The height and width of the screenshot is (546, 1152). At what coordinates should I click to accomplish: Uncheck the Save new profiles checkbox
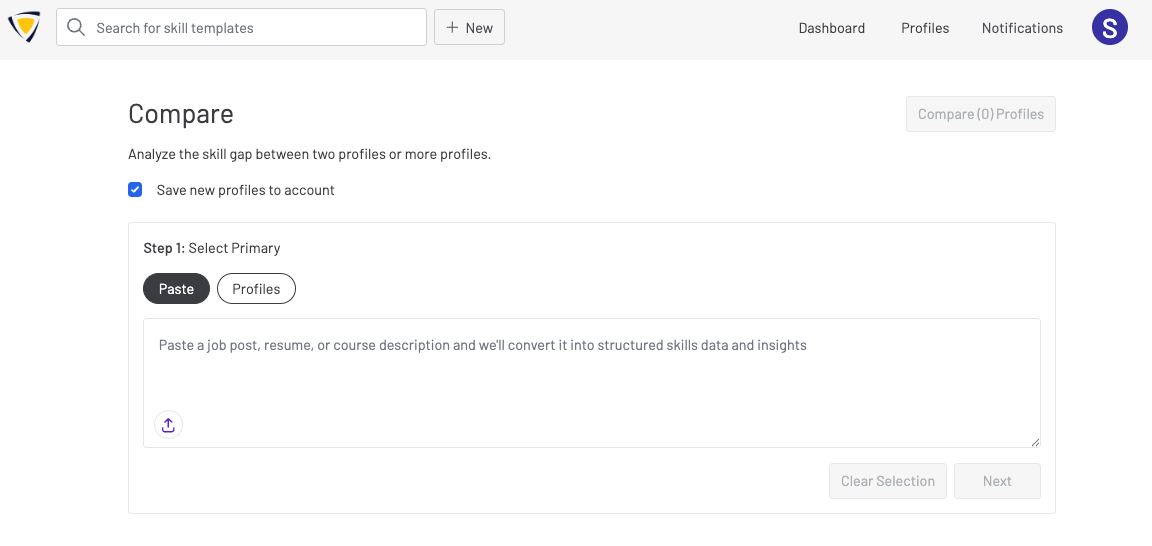(135, 190)
